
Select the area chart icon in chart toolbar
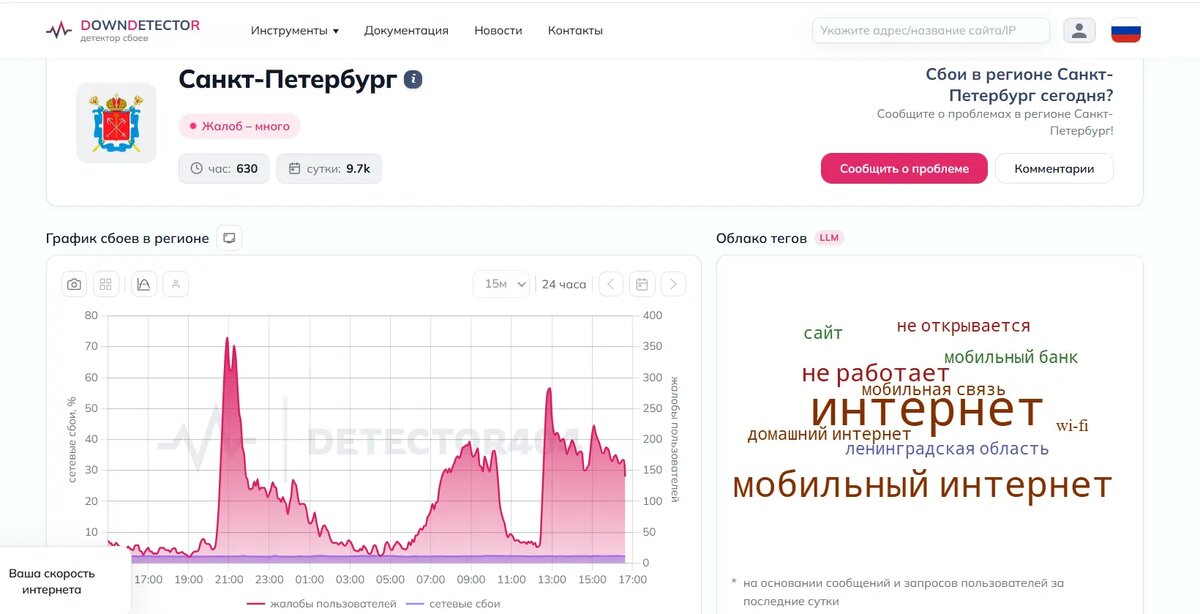tap(142, 284)
